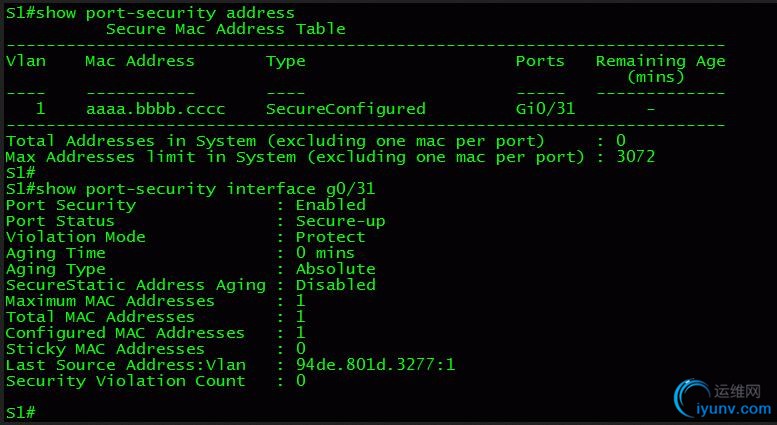The image size is (777, 425).
Task: Click the iyunv.com watermark link text
Action: (735, 408)
